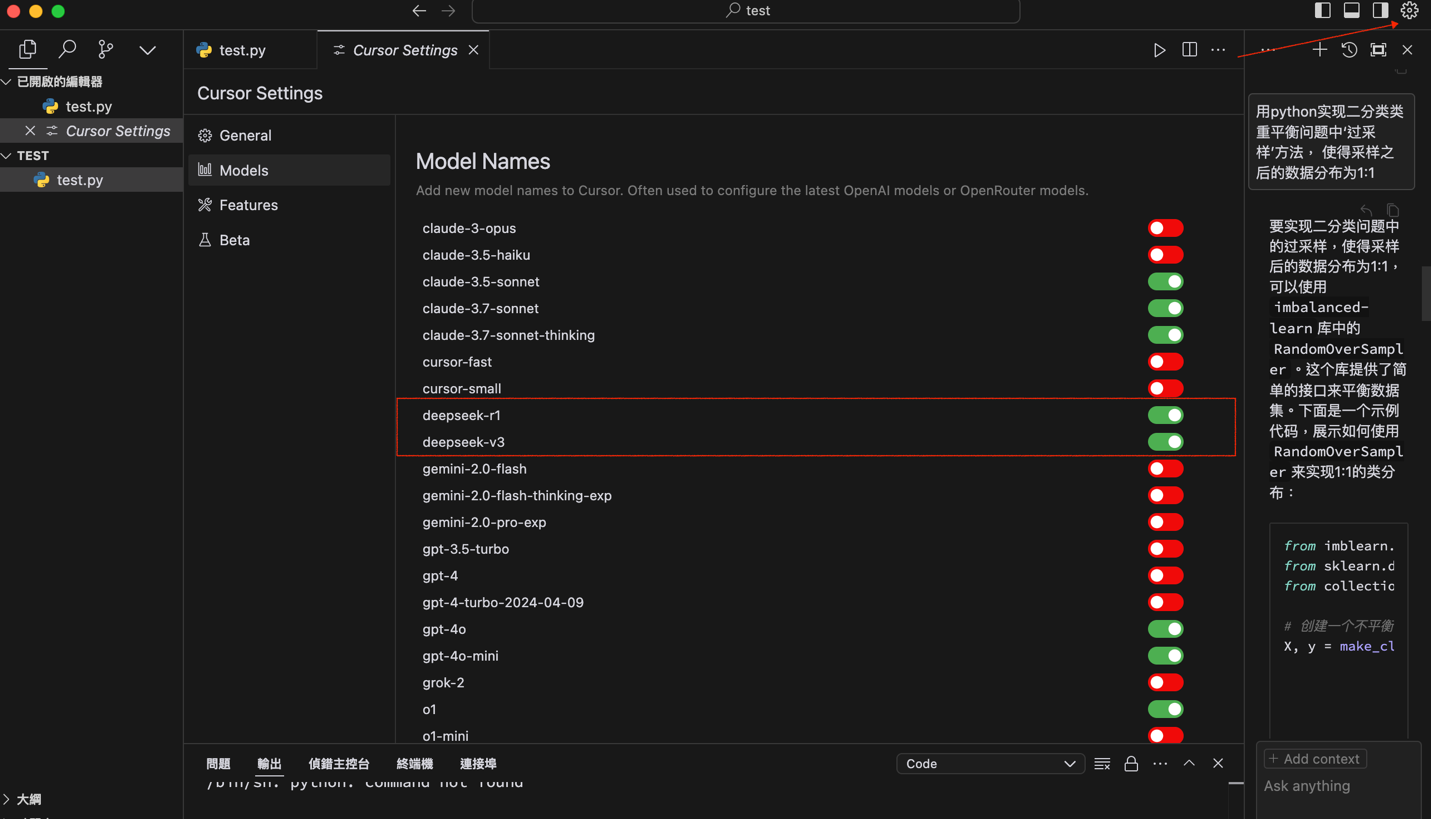Toggle claude-3-opus model switch
Image resolution: width=1431 pixels, height=819 pixels.
pos(1165,228)
